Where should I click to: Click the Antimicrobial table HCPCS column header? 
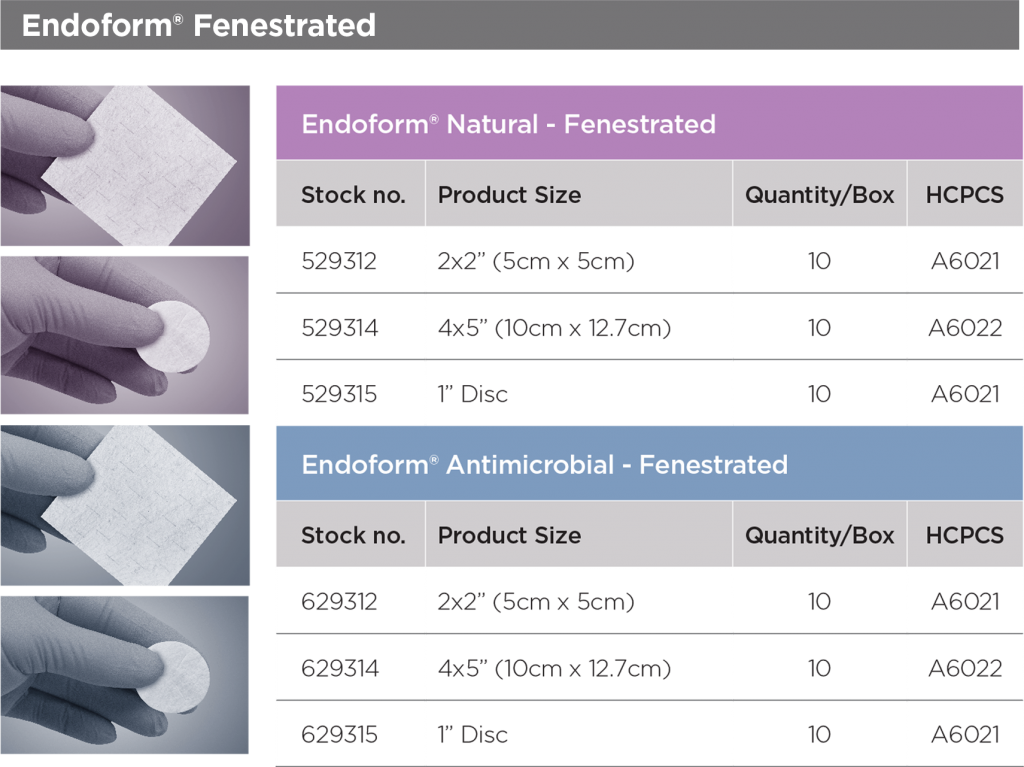(965, 534)
